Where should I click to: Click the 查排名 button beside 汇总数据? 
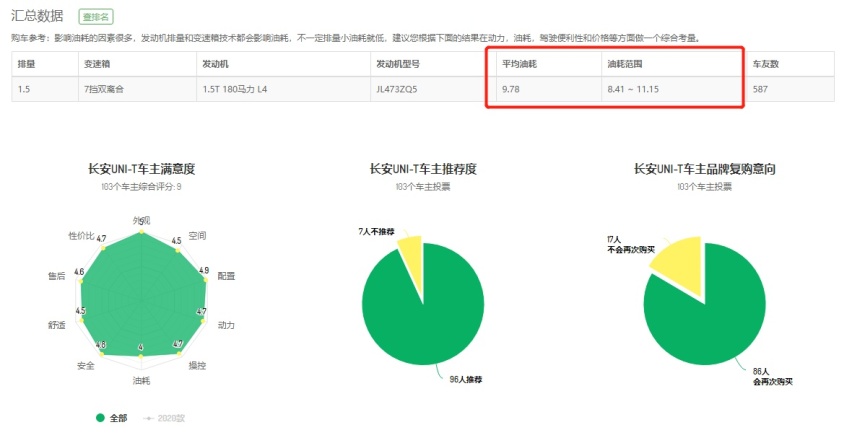click(x=96, y=17)
